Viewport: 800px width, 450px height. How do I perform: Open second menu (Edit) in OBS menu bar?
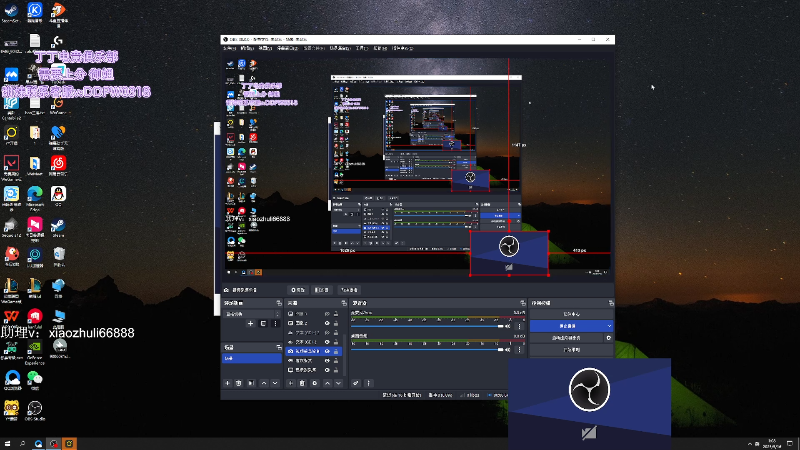click(247, 48)
